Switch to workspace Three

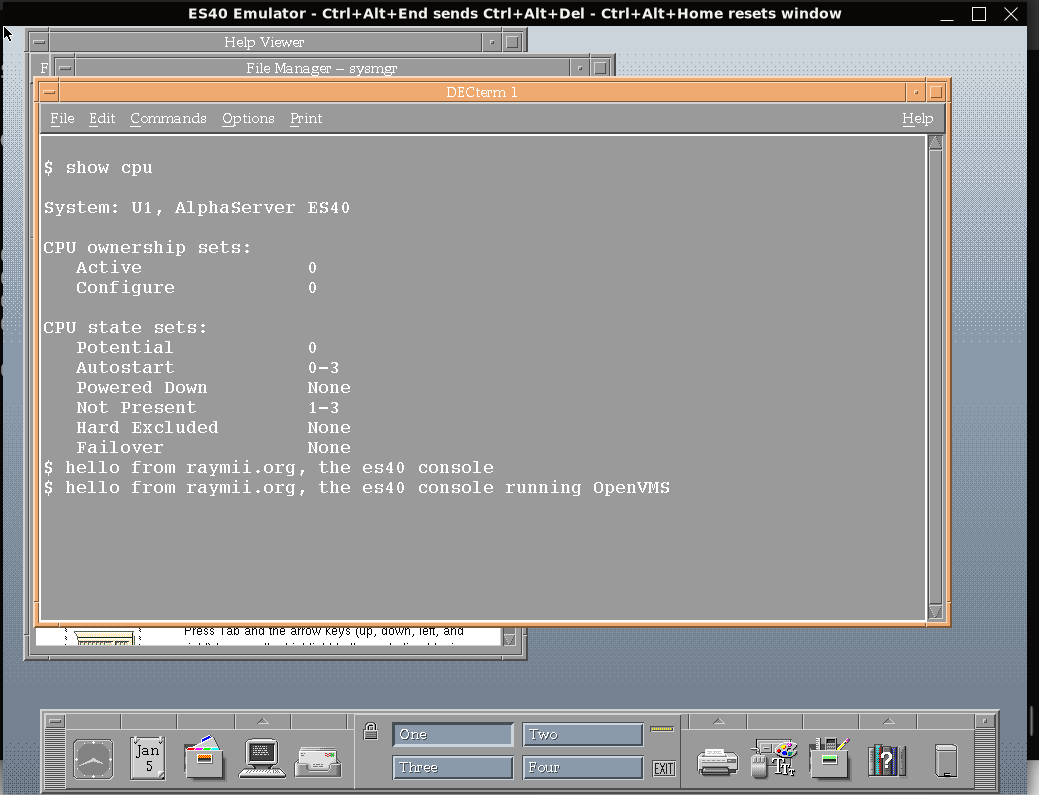453,767
